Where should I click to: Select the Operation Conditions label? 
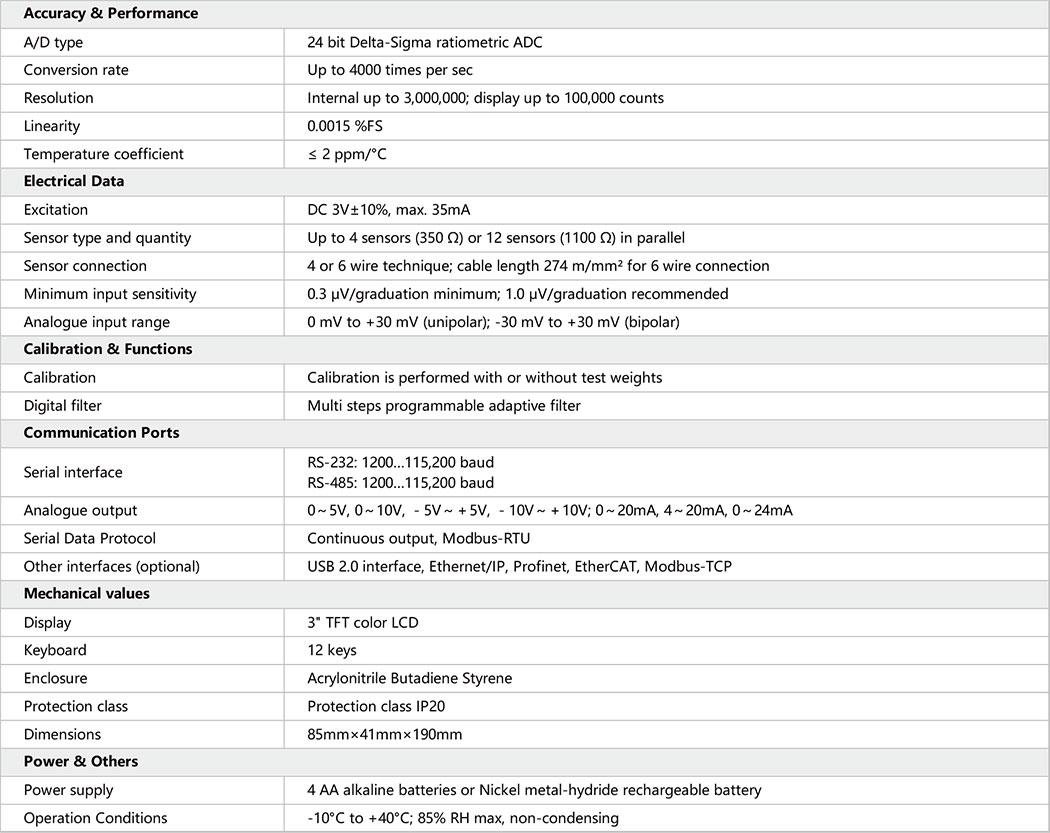click(95, 818)
